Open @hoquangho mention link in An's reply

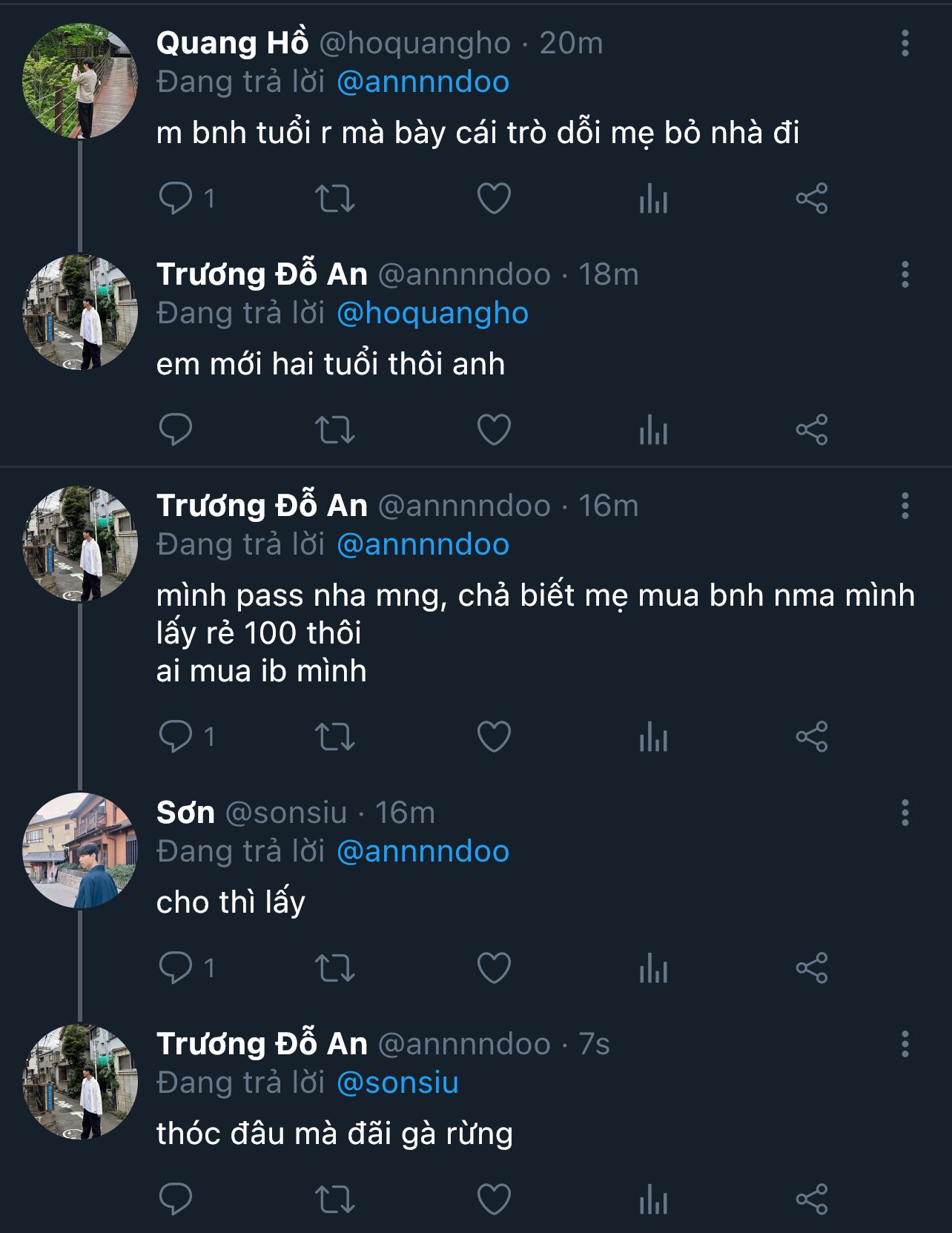(432, 314)
